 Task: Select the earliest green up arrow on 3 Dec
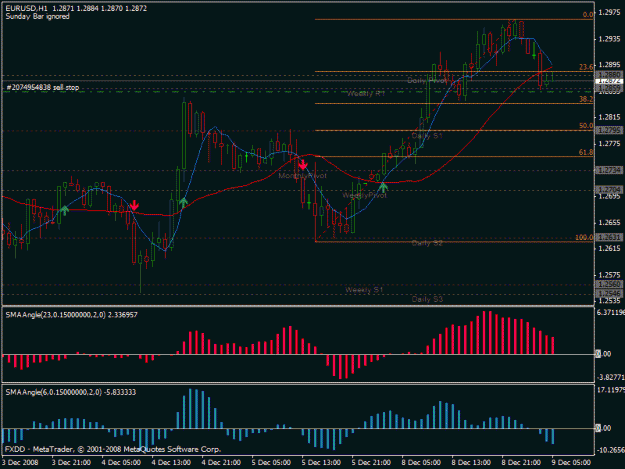64,210
